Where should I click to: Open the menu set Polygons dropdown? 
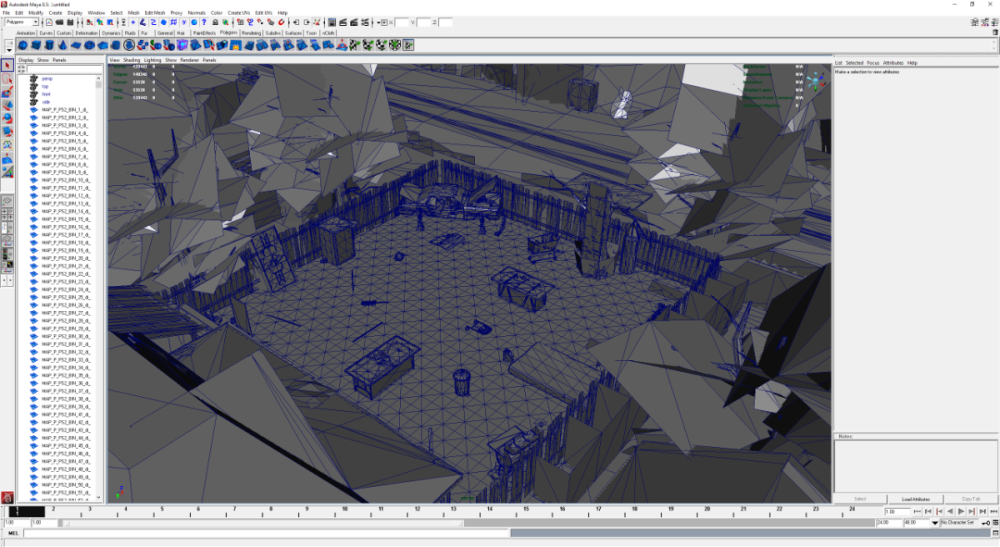click(22, 22)
